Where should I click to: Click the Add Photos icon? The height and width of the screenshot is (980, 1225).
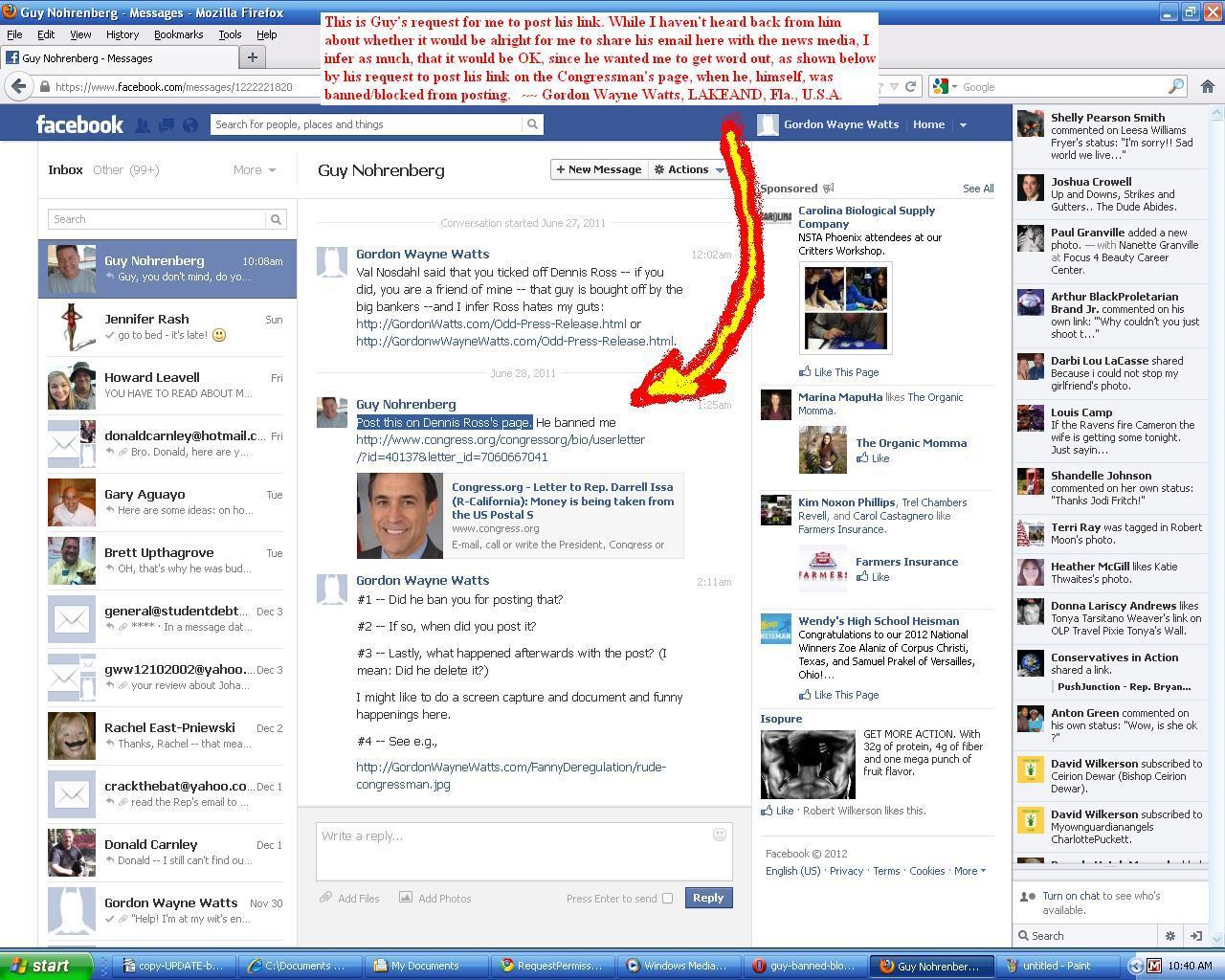[406, 898]
